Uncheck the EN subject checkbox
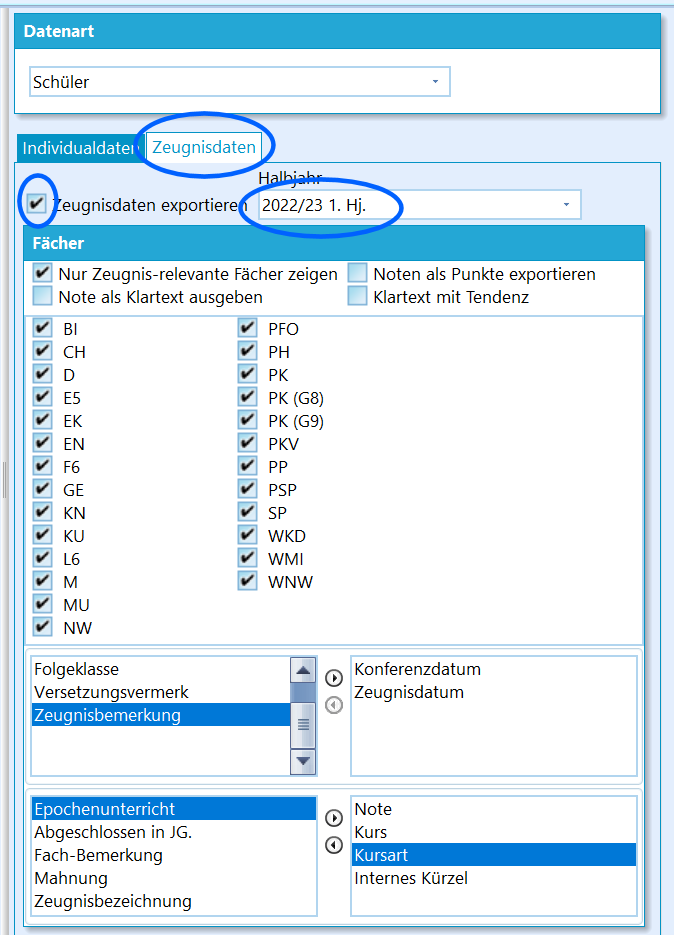This screenshot has width=674, height=935. (42, 444)
